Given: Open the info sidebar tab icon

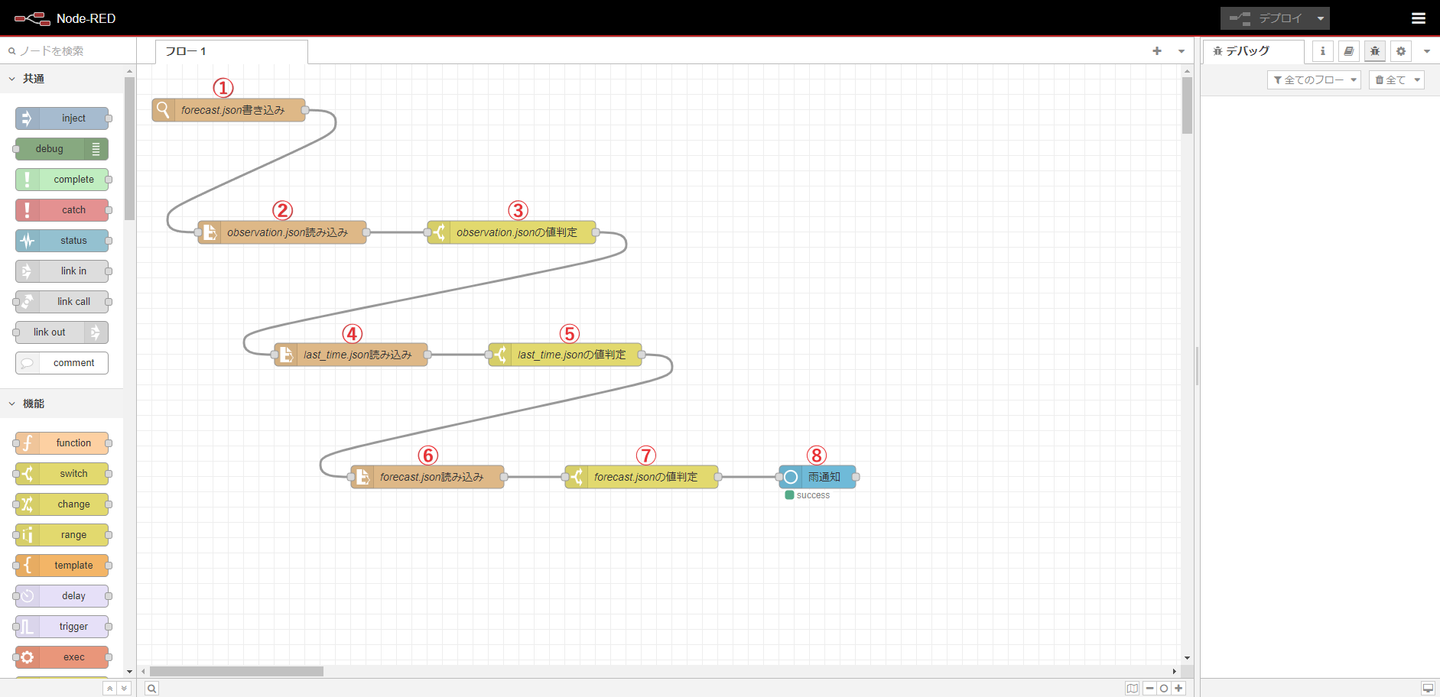Looking at the screenshot, I should (1322, 51).
